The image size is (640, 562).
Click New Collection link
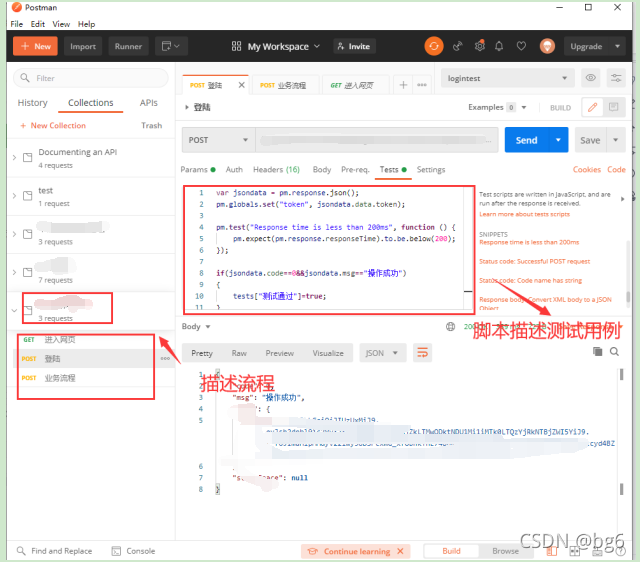tap(53, 125)
